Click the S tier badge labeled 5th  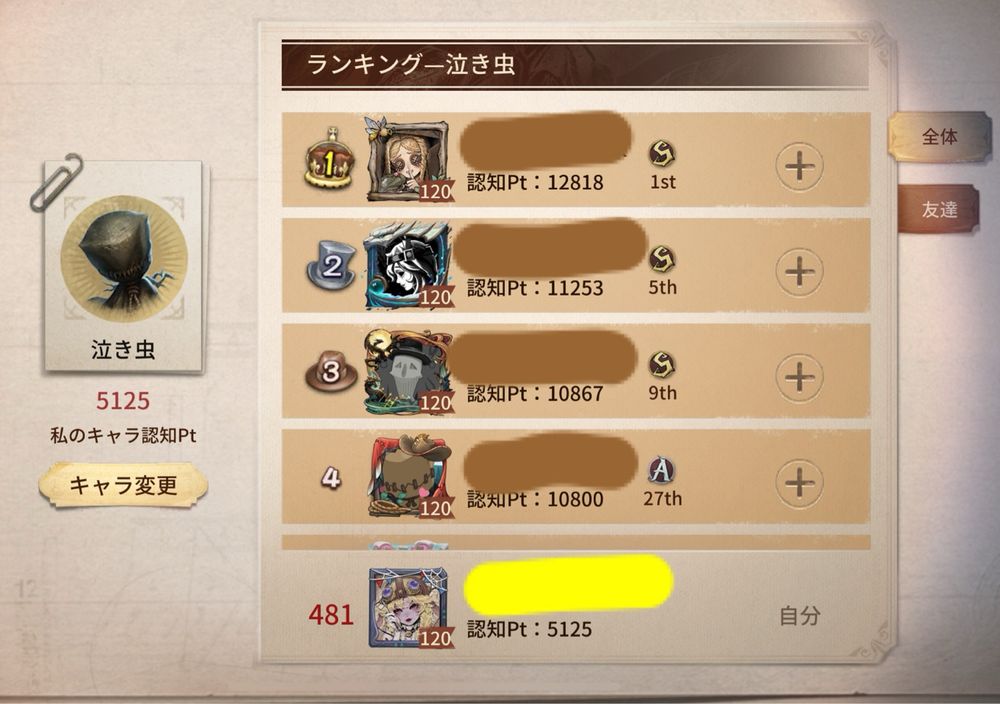click(x=663, y=259)
